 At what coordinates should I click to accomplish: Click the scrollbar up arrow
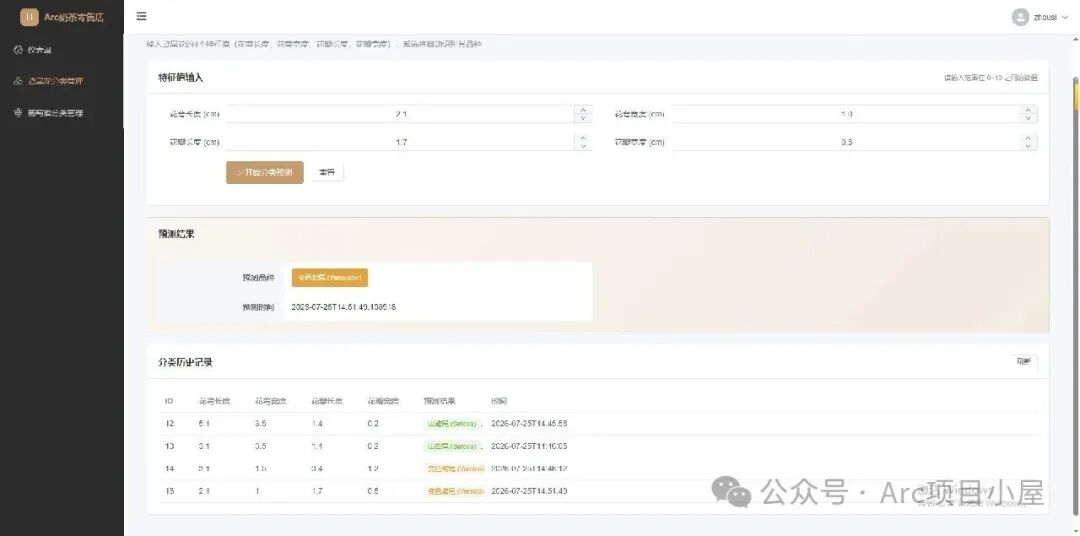tap(1076, 40)
